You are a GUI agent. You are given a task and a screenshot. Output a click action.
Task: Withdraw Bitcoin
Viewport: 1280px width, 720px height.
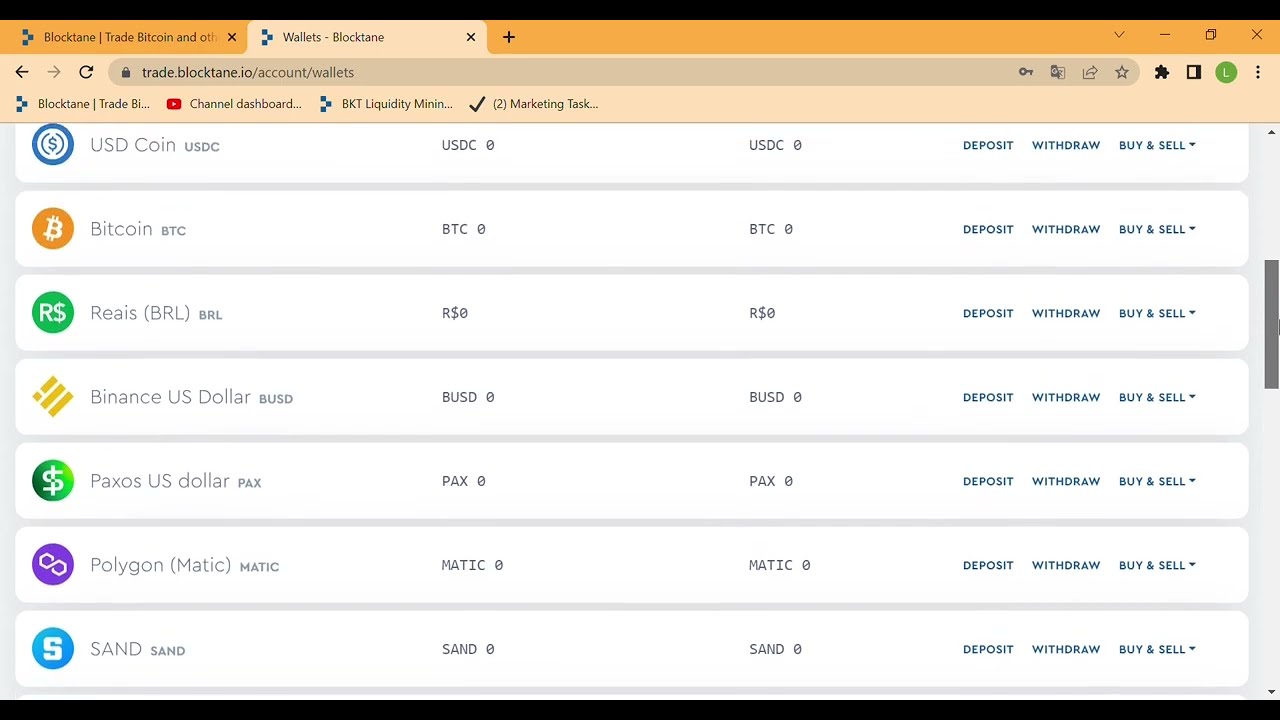pyautogui.click(x=1066, y=229)
